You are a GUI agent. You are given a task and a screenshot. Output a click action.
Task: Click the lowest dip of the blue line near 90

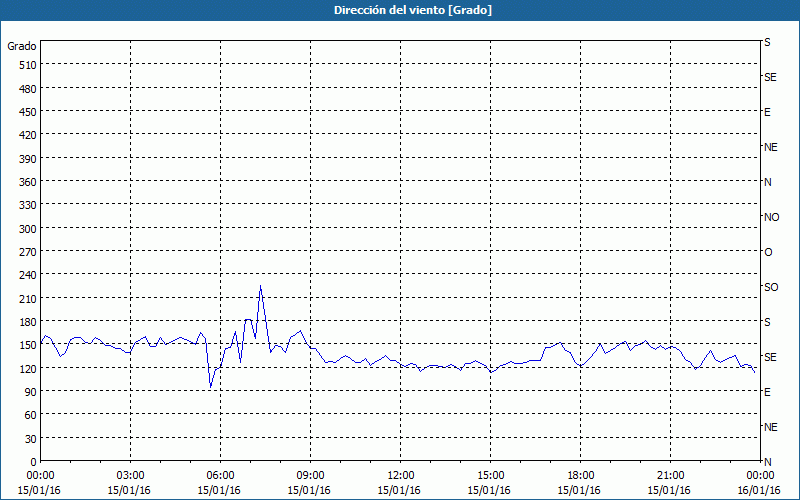pos(210,387)
